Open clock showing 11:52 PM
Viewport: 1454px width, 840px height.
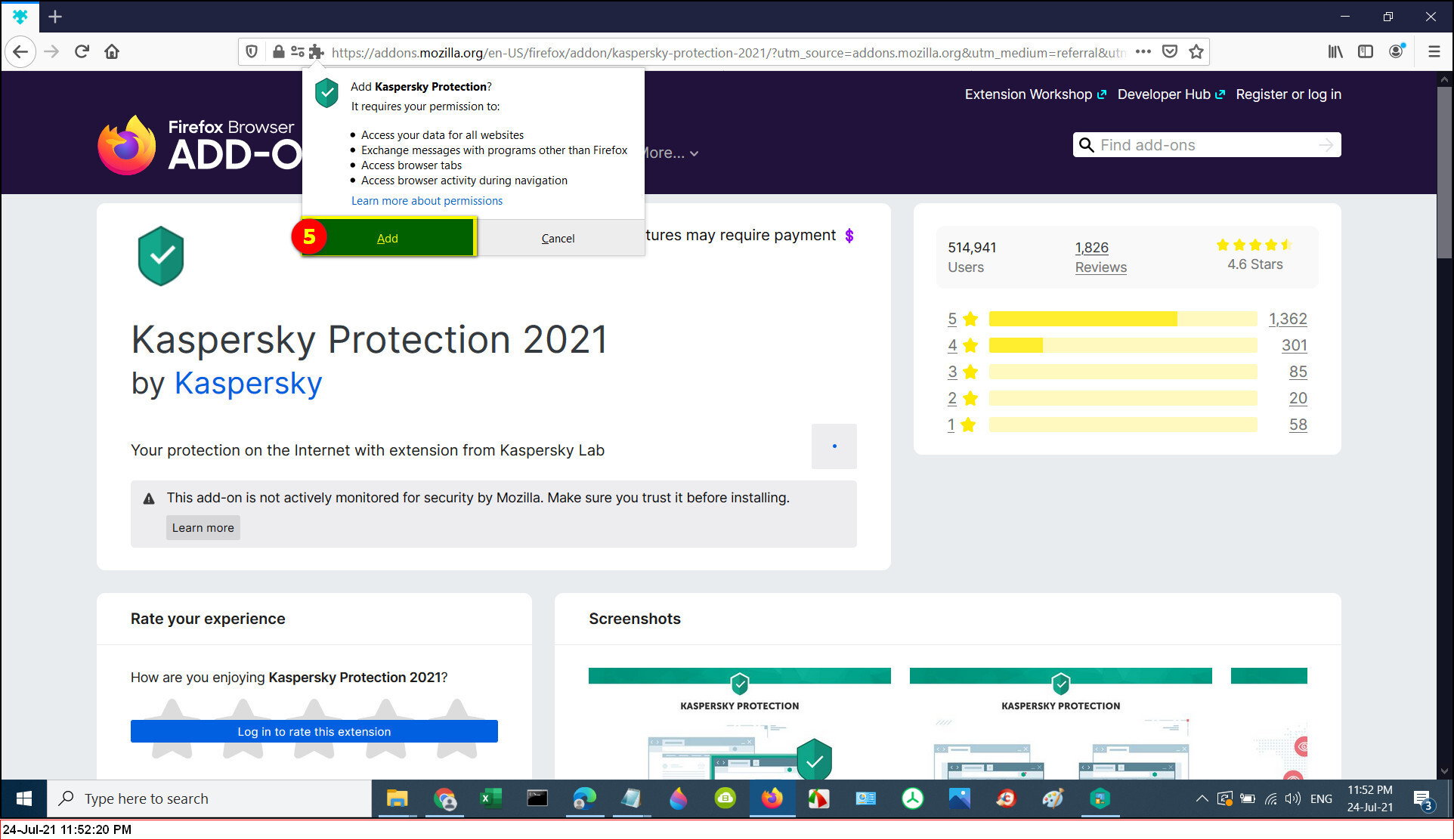1369,798
